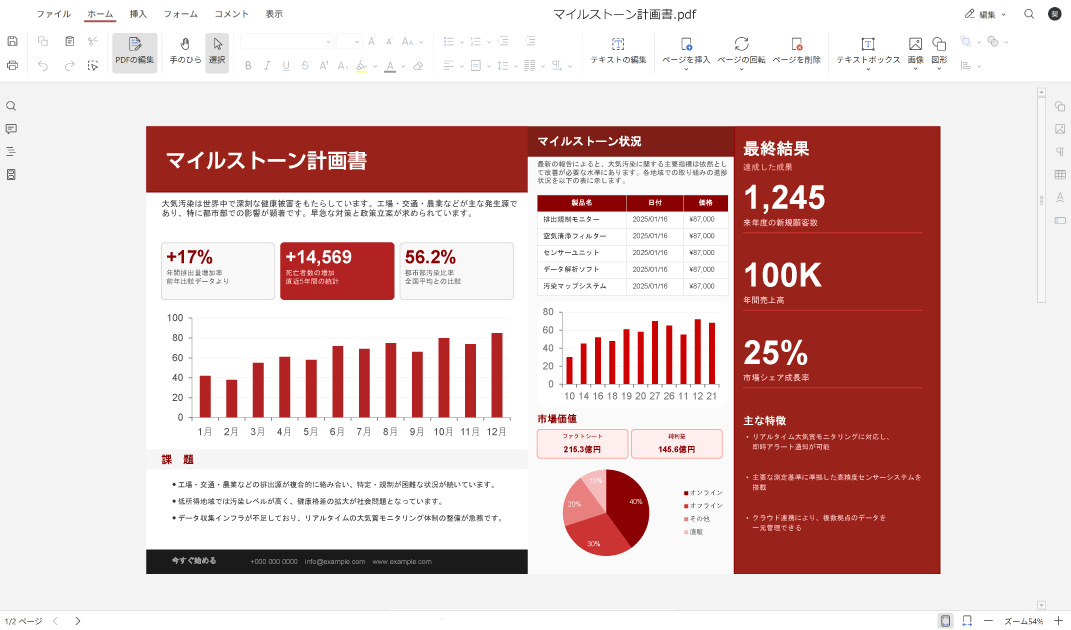
Task: Click the Paste clipboard icon
Action: click(x=70, y=41)
